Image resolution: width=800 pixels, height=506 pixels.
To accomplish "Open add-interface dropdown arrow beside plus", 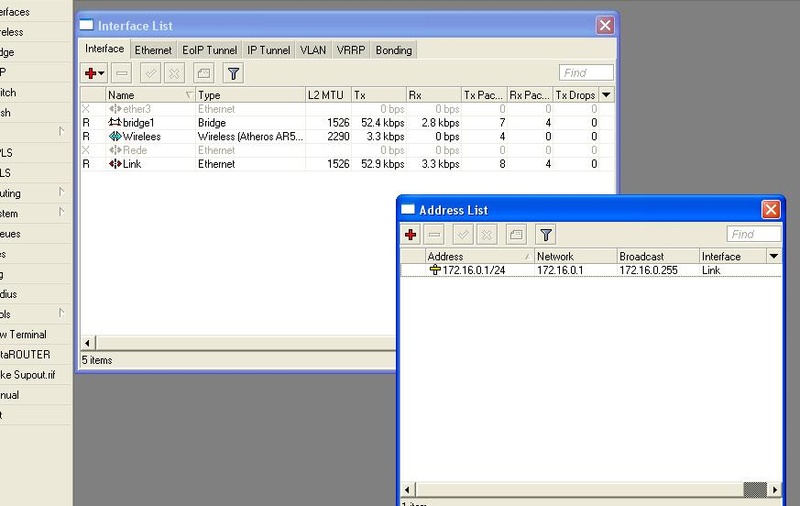I will point(101,73).
